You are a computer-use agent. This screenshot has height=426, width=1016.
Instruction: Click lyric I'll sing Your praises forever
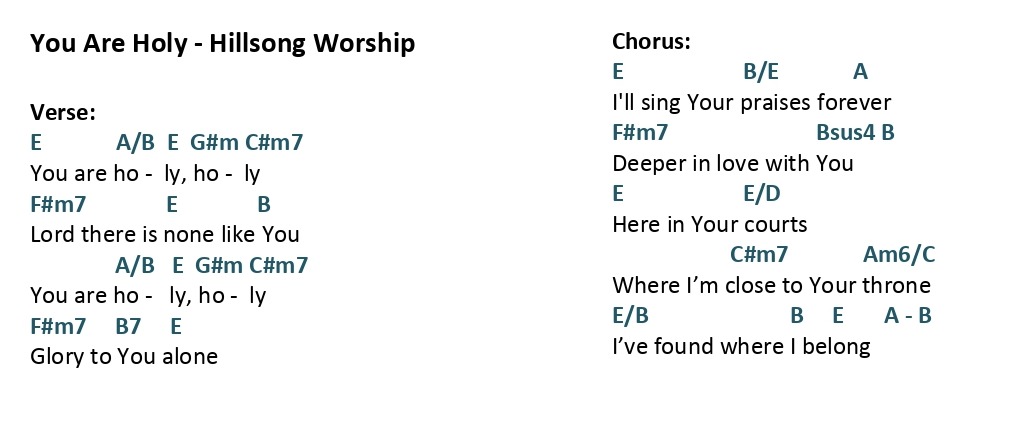pos(752,102)
